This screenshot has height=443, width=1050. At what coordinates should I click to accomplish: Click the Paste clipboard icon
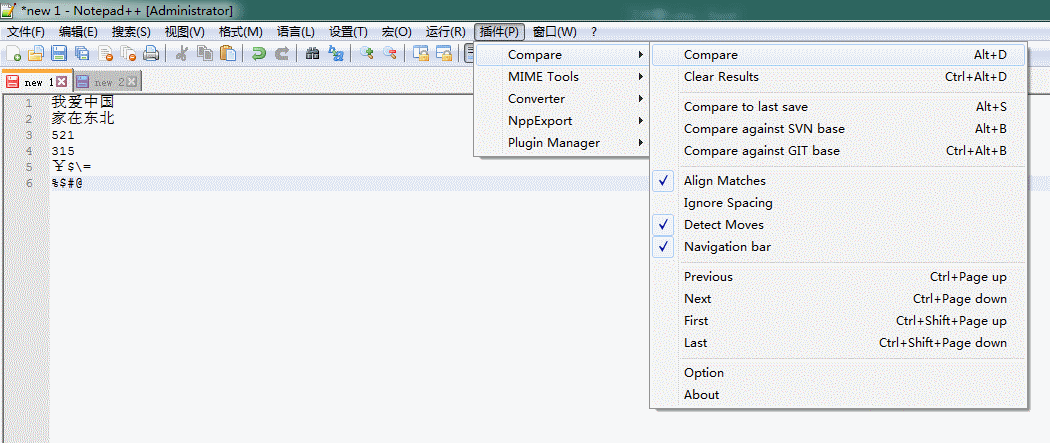228,54
